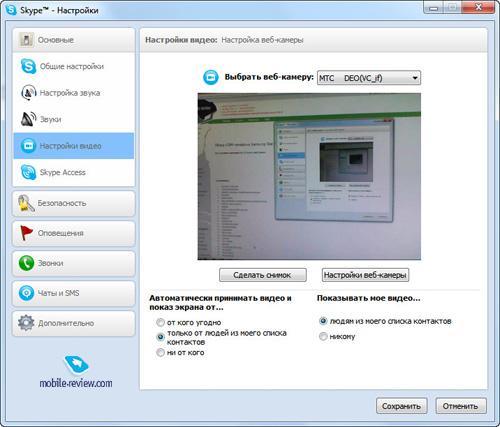Click the Skype logo icon beside Общие настройки

(28, 66)
